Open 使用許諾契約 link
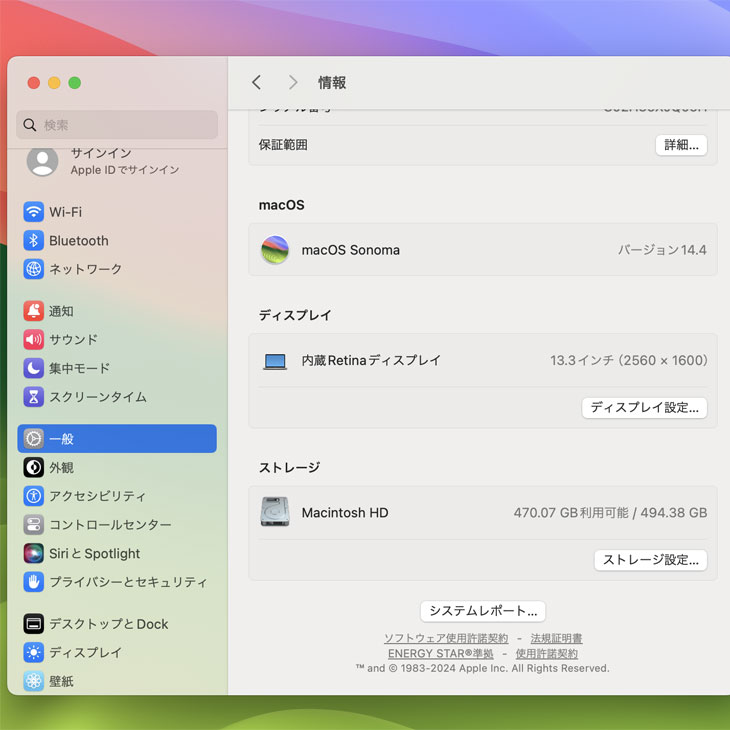The width and height of the screenshot is (730, 730). (x=547, y=654)
